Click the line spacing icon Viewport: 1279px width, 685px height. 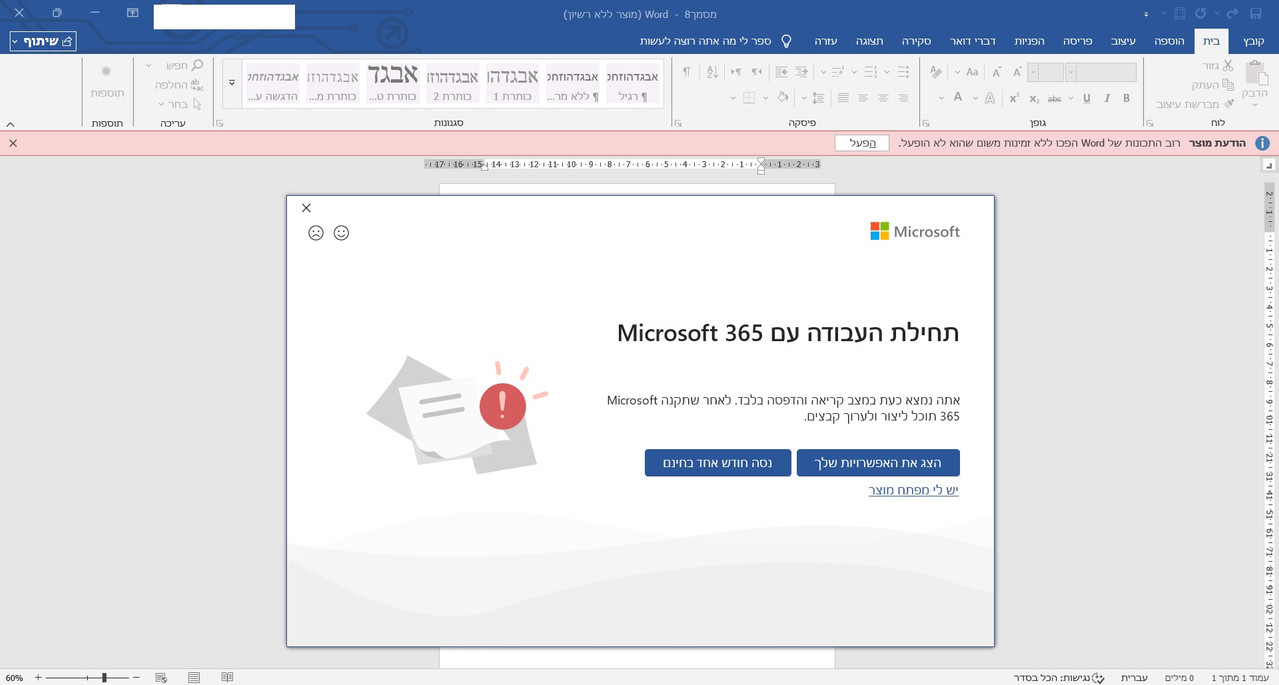point(819,98)
